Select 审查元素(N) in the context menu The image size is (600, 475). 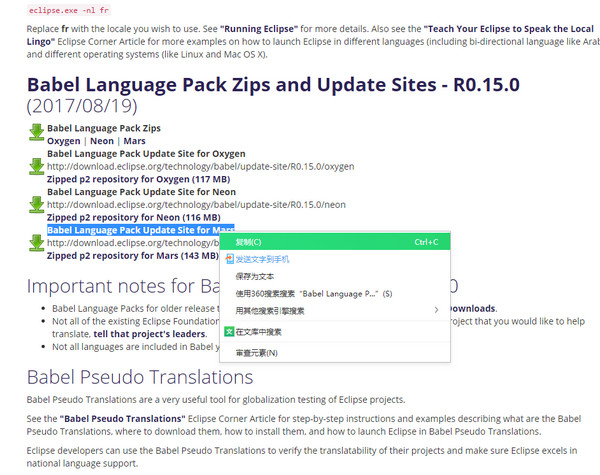point(335,353)
